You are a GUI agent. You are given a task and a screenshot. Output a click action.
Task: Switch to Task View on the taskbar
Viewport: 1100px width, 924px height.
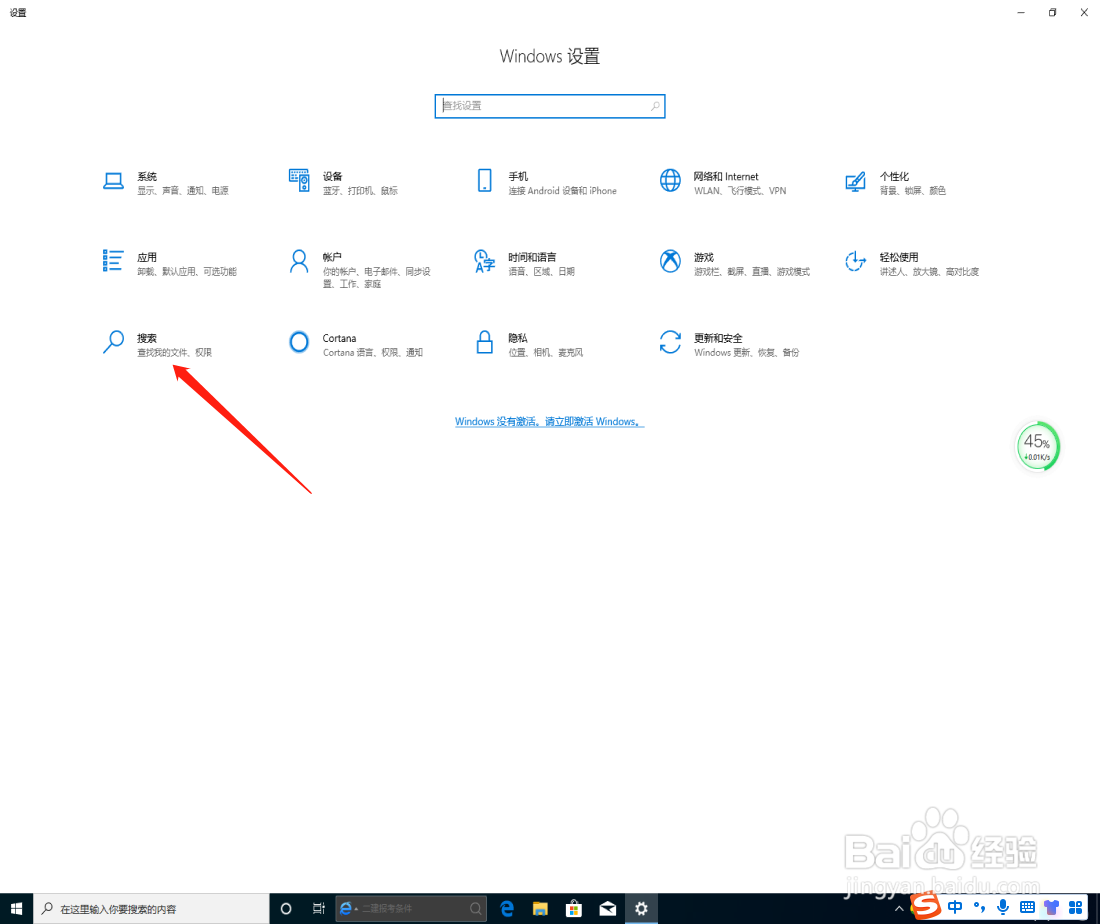pos(318,908)
